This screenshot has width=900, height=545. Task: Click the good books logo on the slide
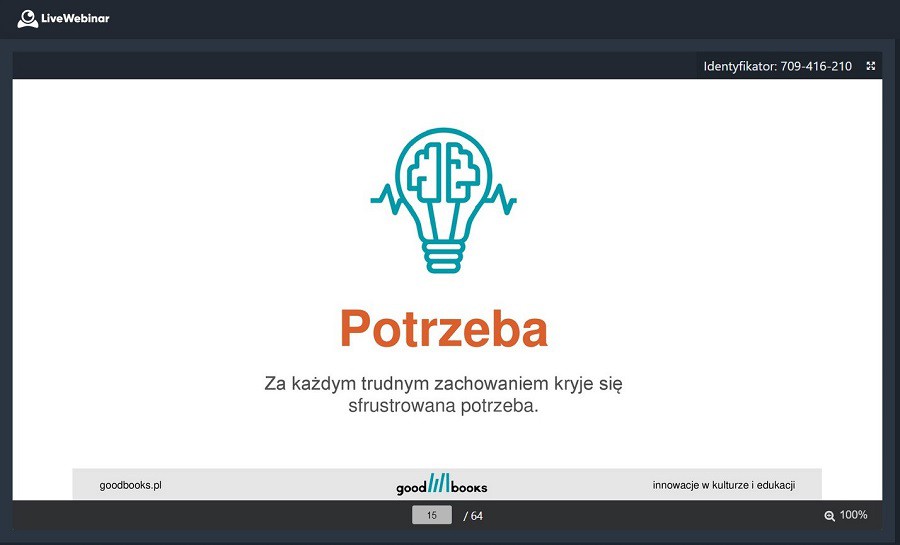point(442,484)
